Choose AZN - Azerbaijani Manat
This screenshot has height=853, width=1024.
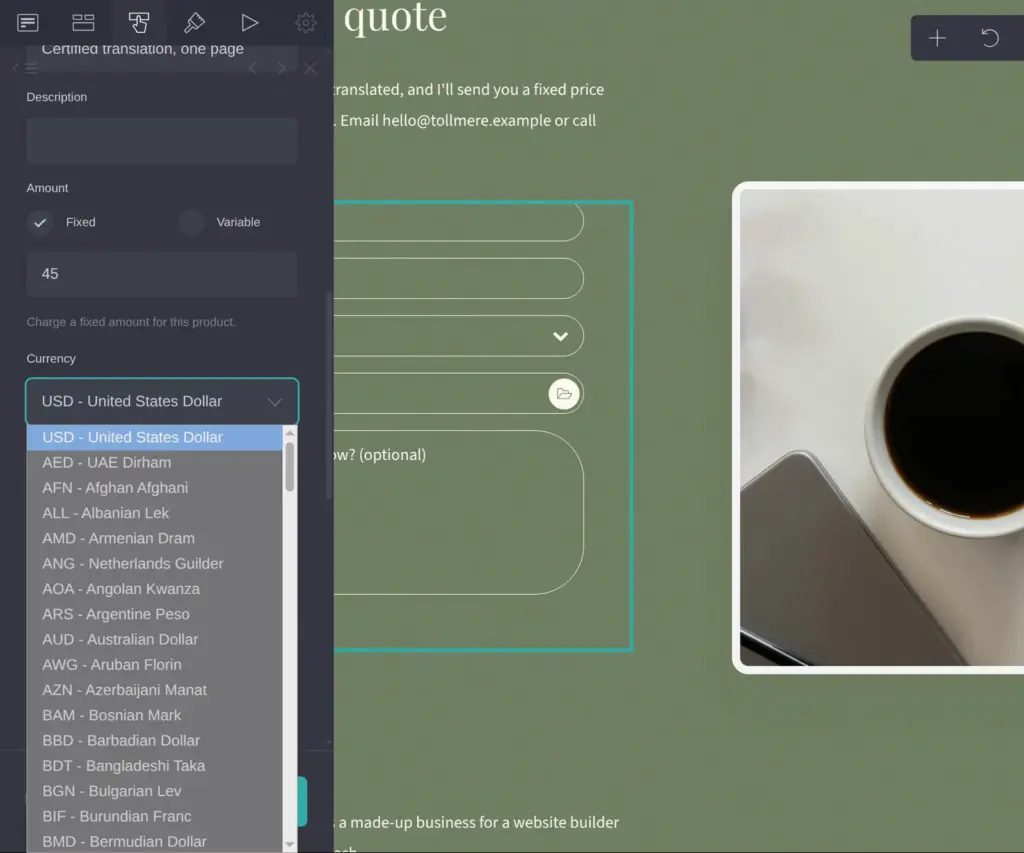coord(154,690)
